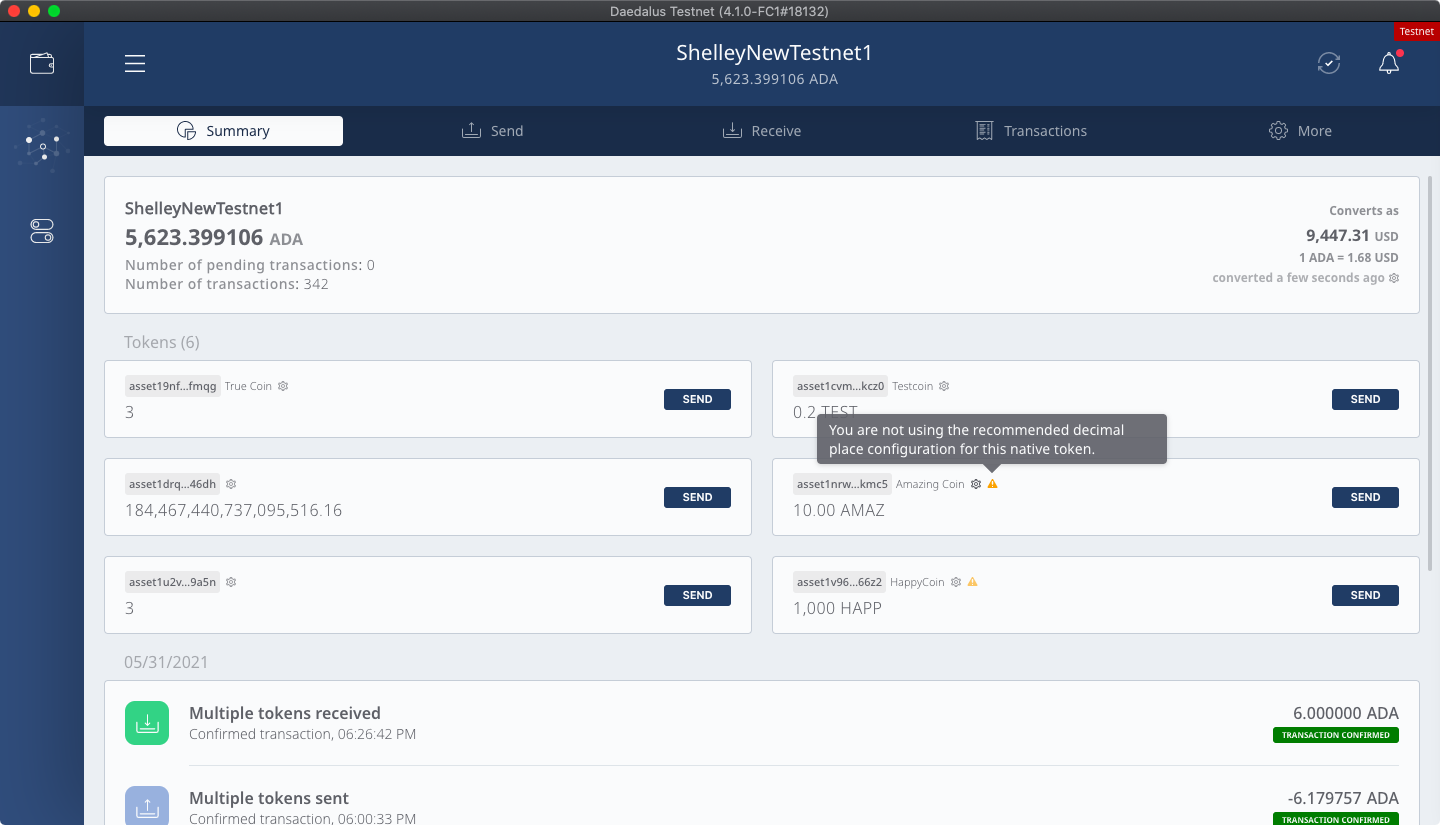
Task: Switch to the Receive tab
Action: (x=762, y=131)
